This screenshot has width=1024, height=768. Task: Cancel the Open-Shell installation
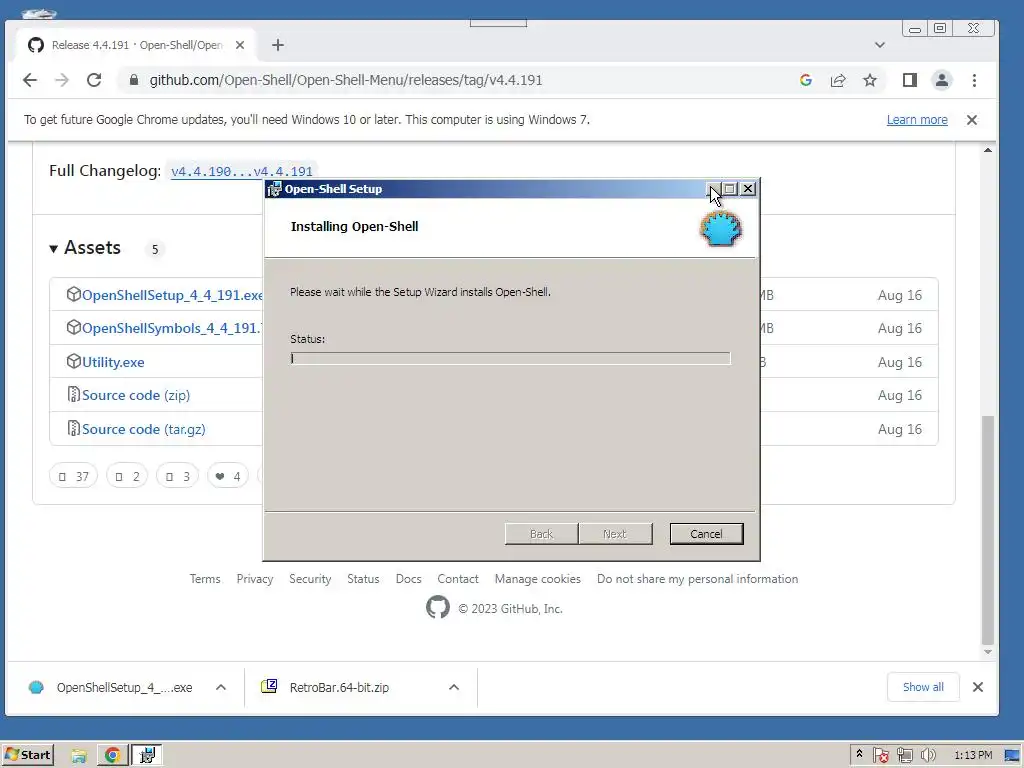[x=706, y=534]
